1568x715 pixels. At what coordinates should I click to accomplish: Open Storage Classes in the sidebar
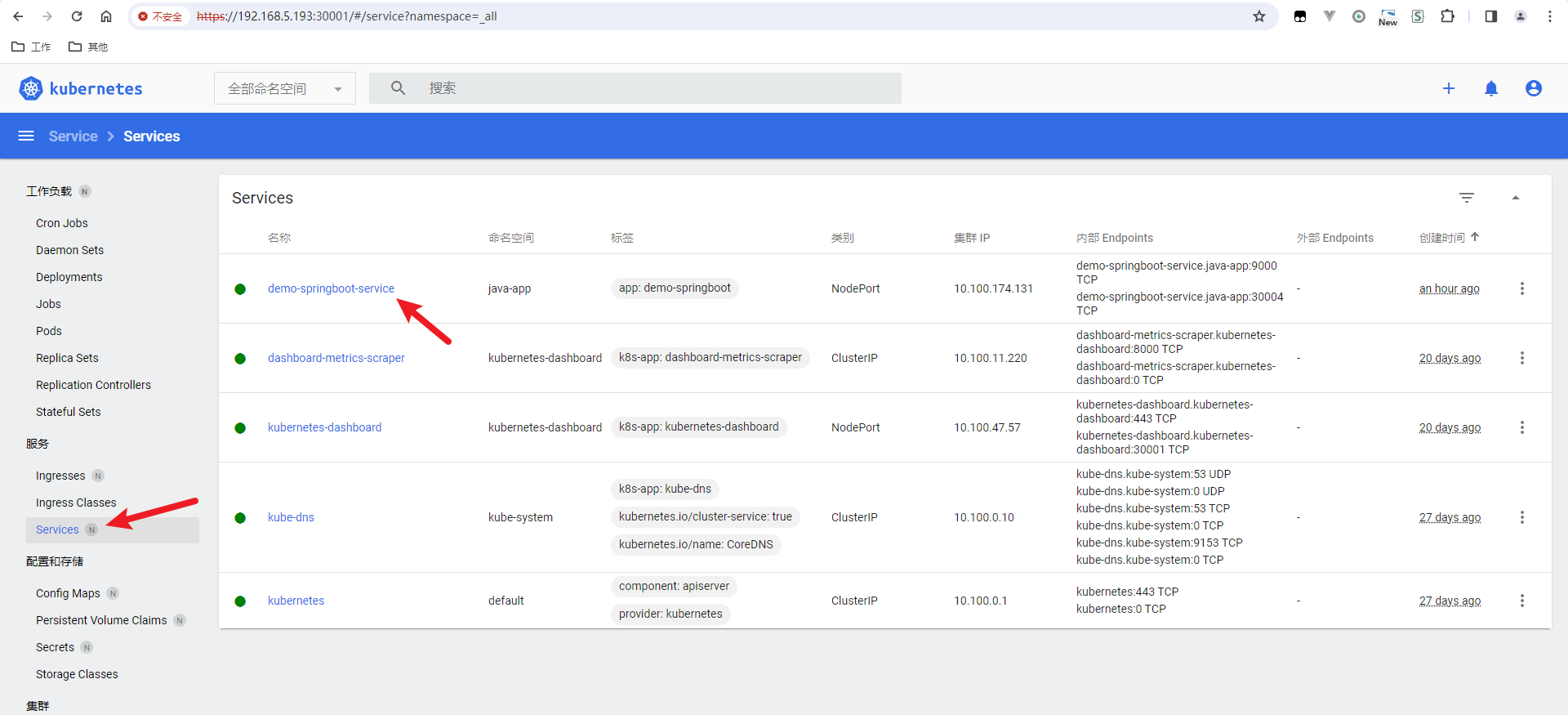[77, 674]
